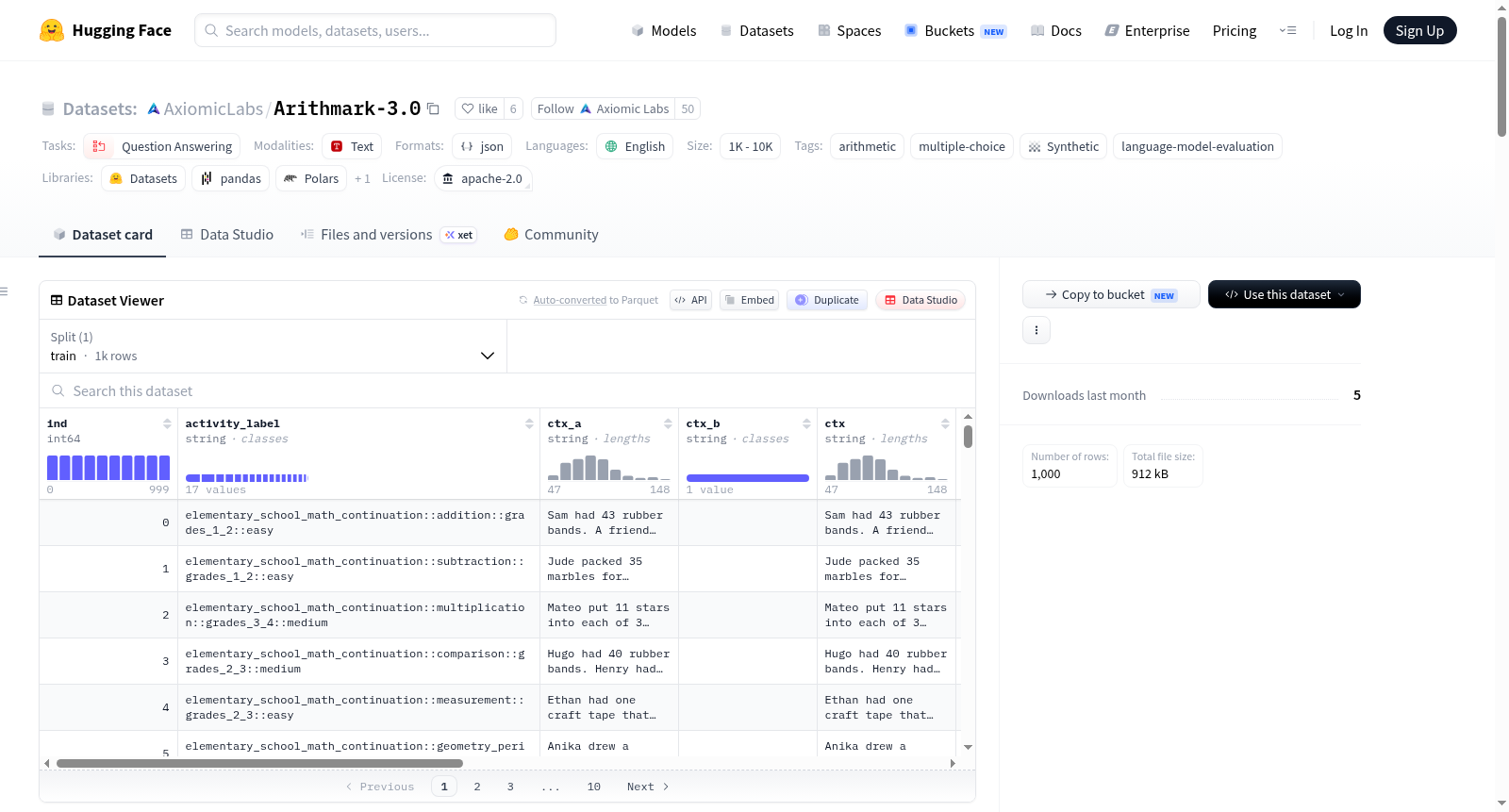The height and width of the screenshot is (812, 1509).
Task: Sort by the ind column sort icon
Action: [x=167, y=423]
